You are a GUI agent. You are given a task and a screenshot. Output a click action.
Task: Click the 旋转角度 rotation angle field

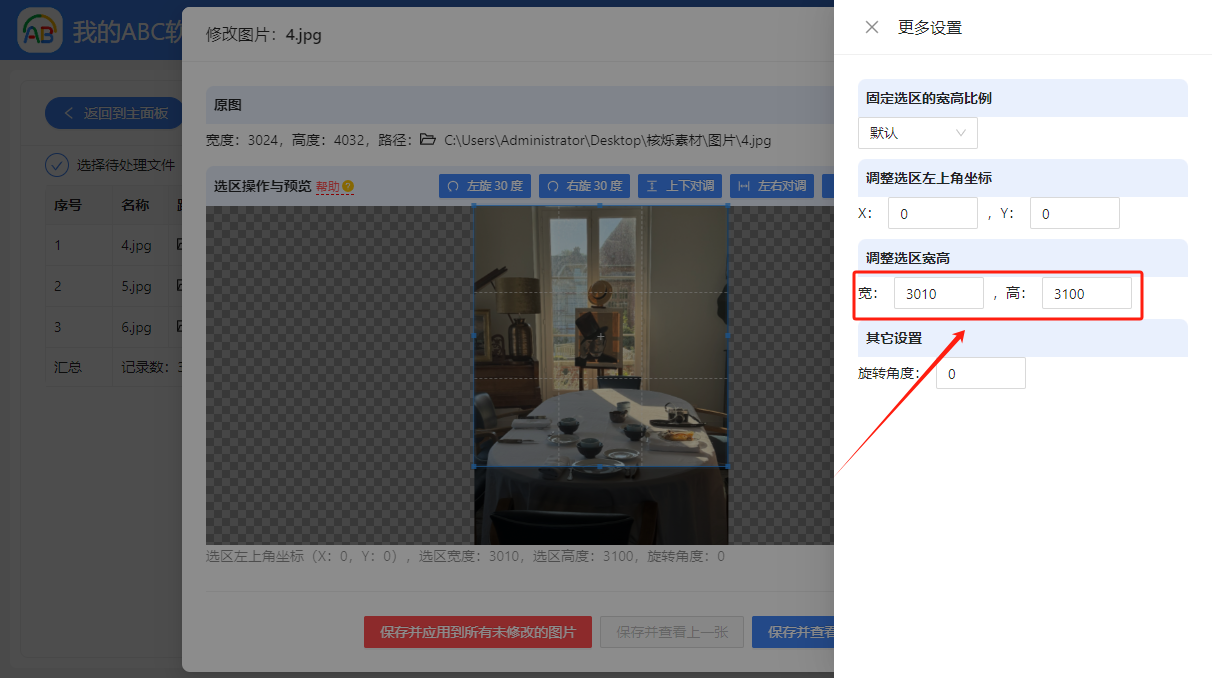981,373
